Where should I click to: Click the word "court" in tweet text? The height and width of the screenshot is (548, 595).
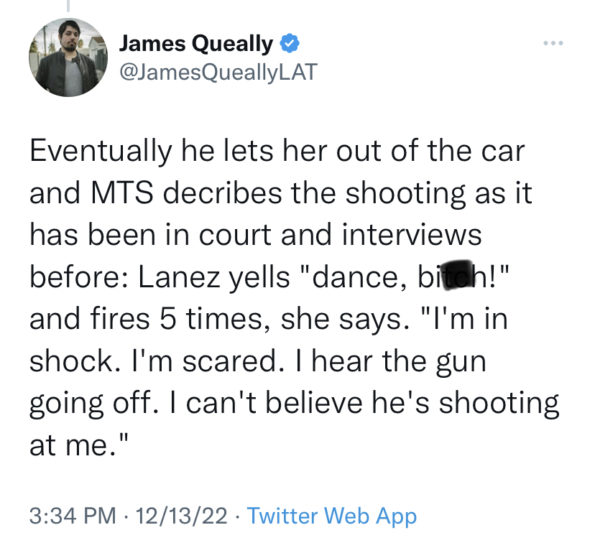coord(236,235)
